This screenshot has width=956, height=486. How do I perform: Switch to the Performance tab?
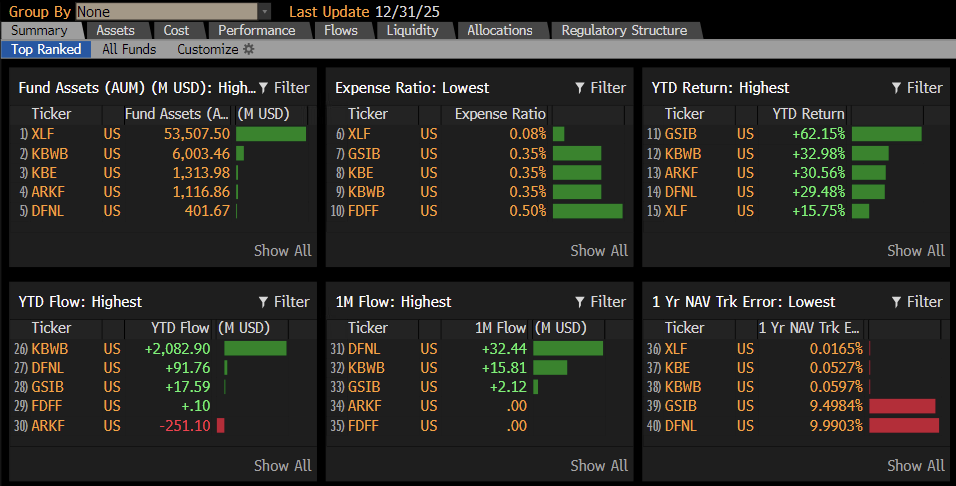(x=257, y=30)
